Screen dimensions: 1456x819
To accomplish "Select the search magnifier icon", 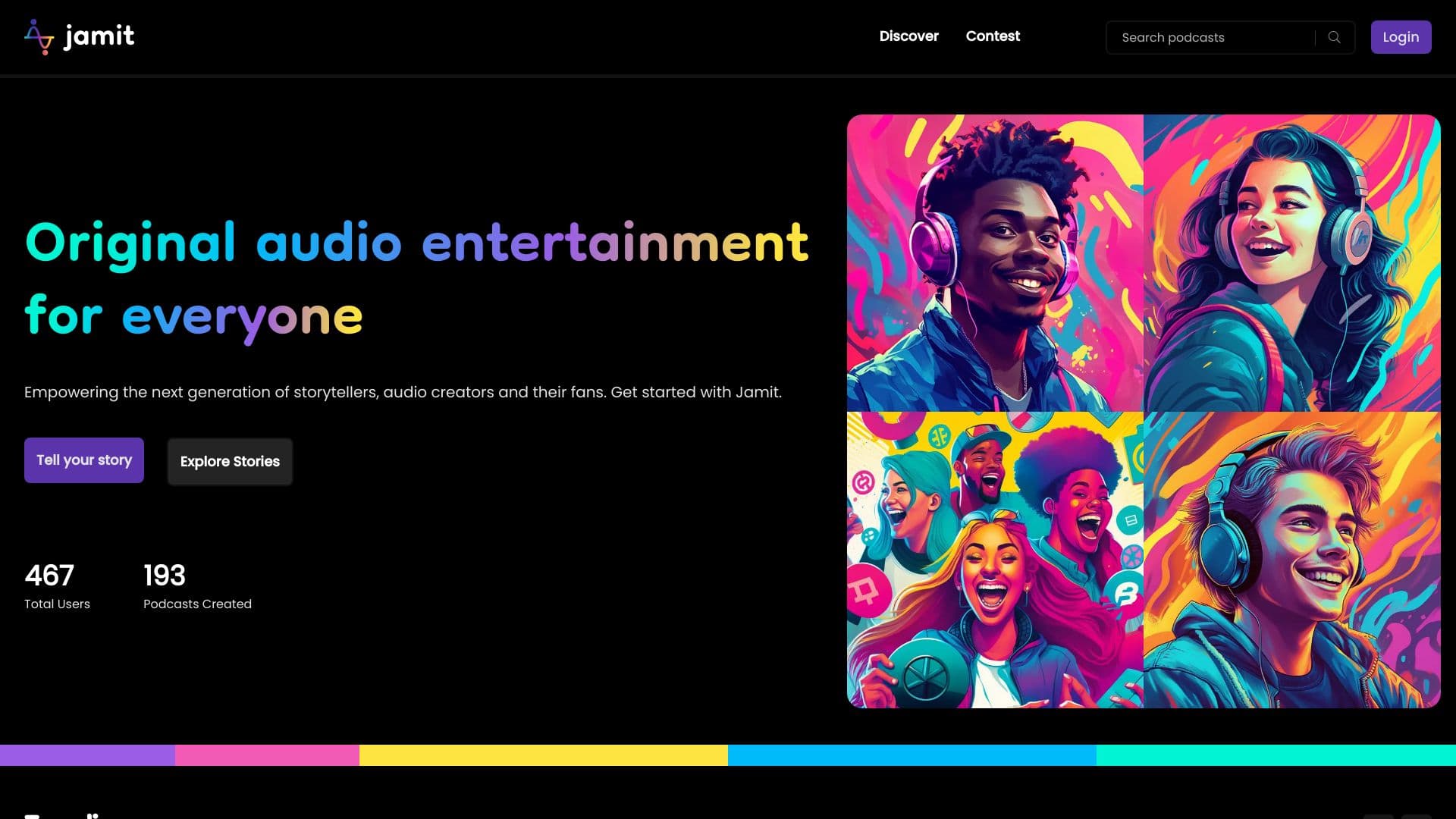I will pyautogui.click(x=1335, y=36).
